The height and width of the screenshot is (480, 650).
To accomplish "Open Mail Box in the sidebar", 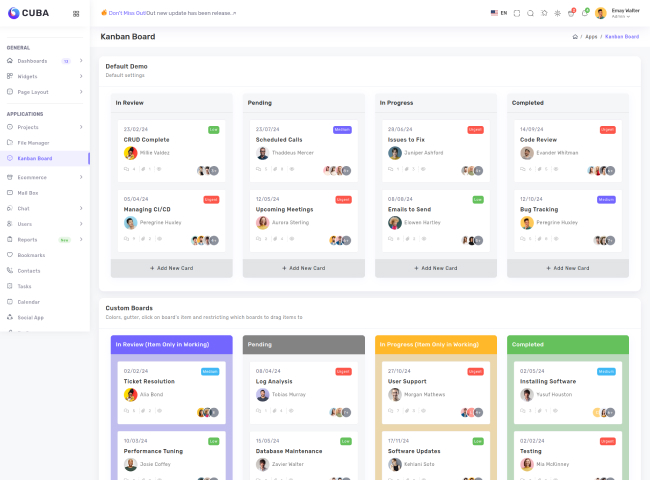I will 28,192.
